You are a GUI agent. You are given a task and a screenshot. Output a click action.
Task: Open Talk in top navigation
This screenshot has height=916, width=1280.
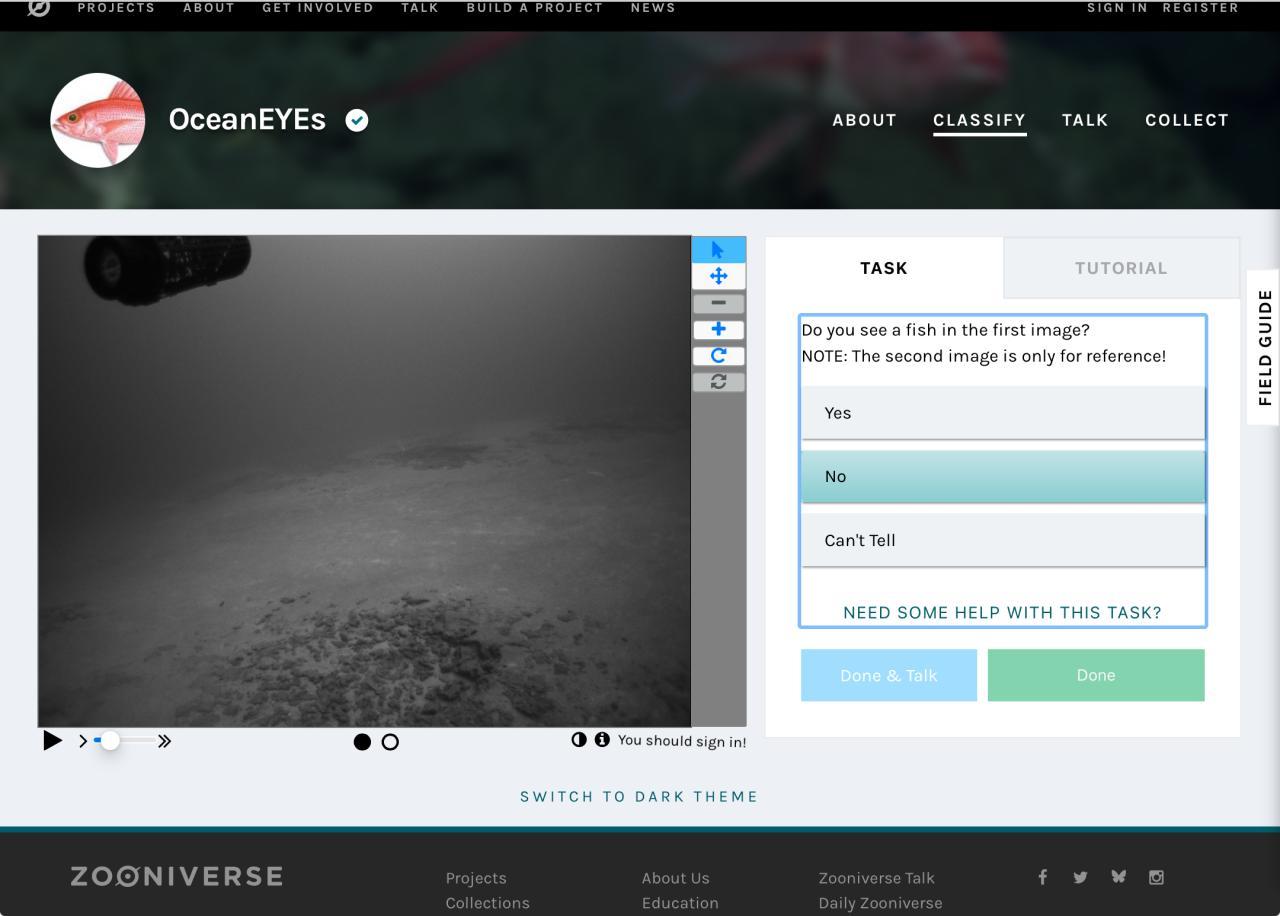(x=420, y=8)
